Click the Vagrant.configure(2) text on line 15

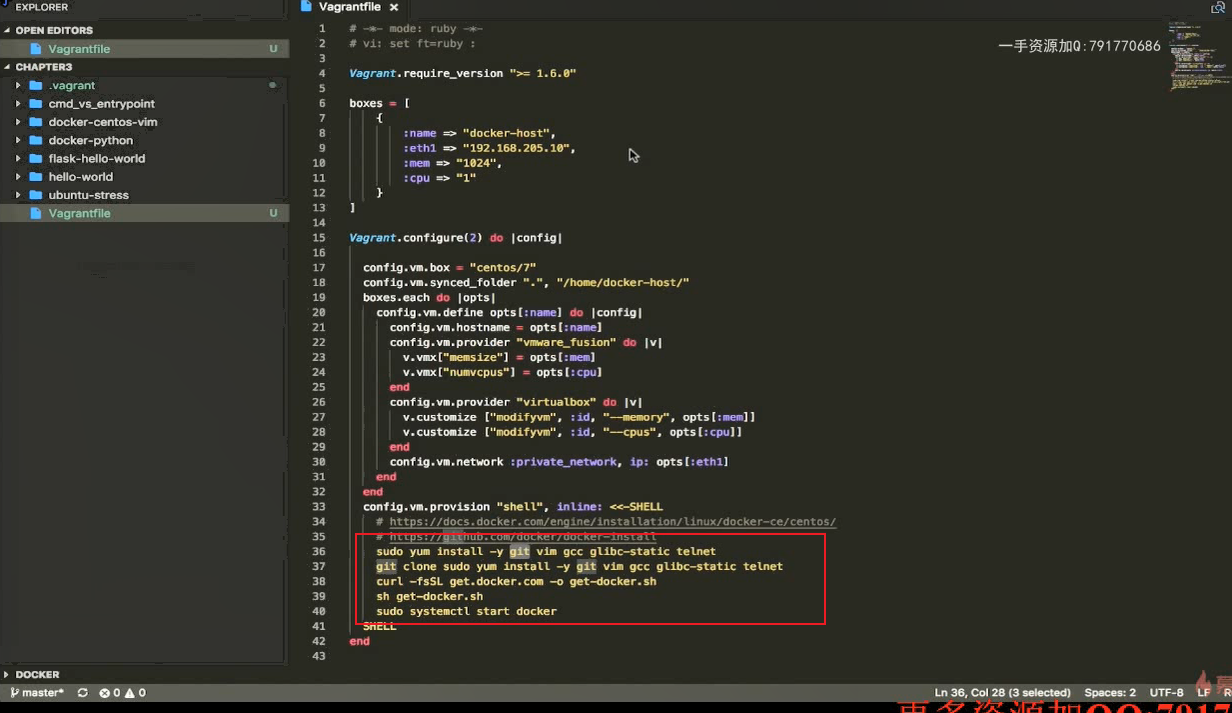point(415,238)
